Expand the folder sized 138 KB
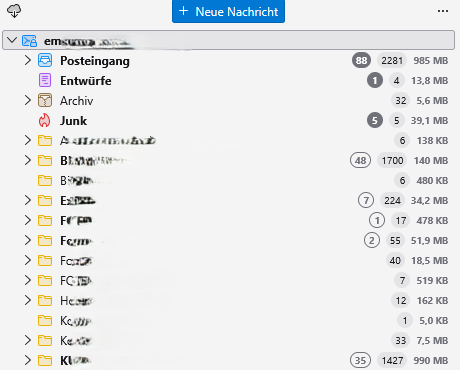The width and height of the screenshot is (460, 370). point(28,140)
